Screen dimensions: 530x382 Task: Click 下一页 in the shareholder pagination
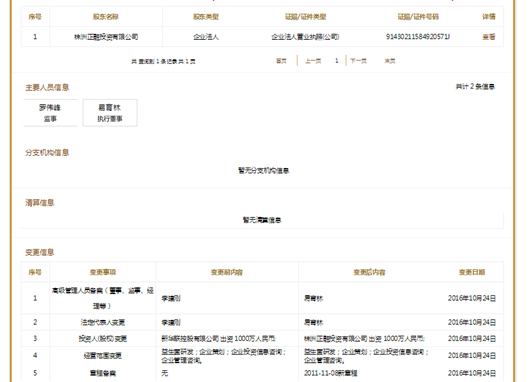[x=358, y=61]
